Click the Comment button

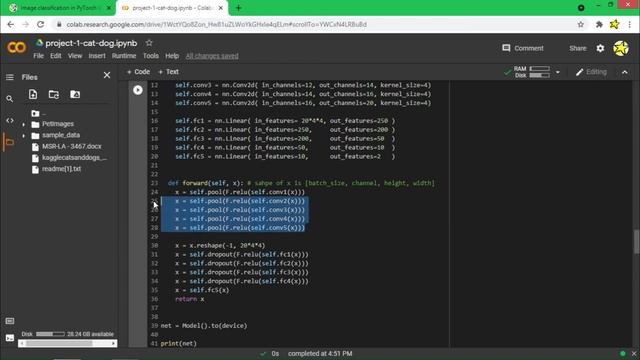pos(522,48)
